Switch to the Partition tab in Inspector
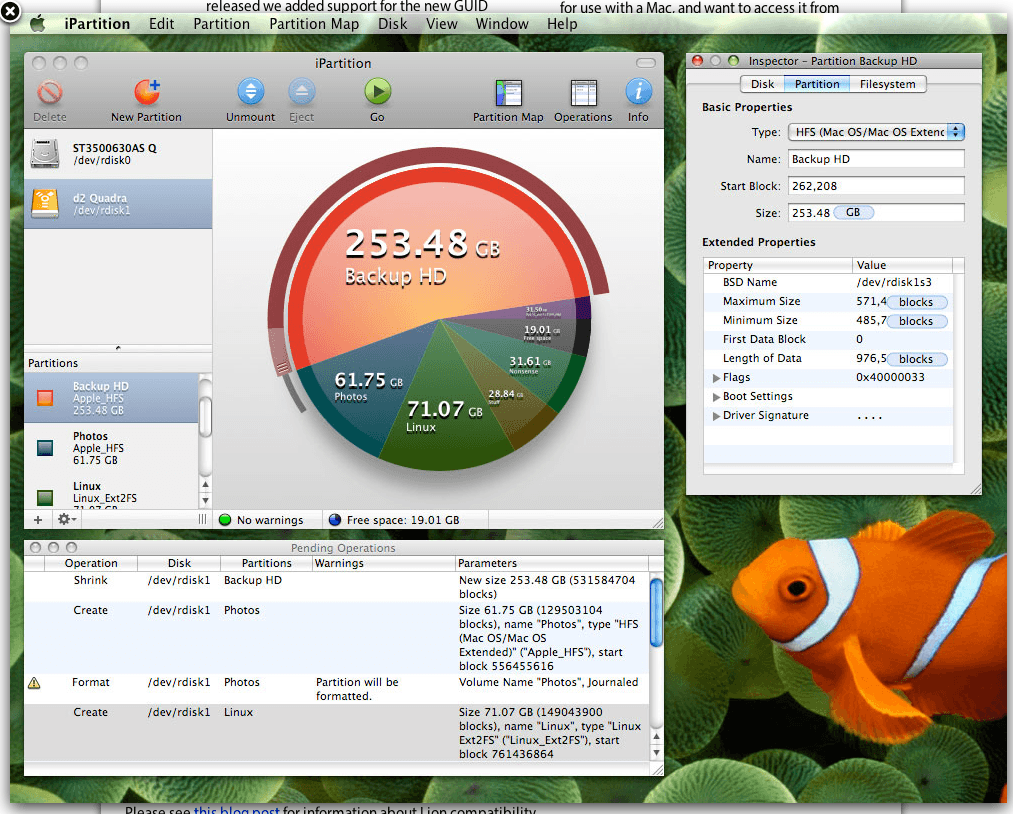The image size is (1013, 814). pos(817,84)
